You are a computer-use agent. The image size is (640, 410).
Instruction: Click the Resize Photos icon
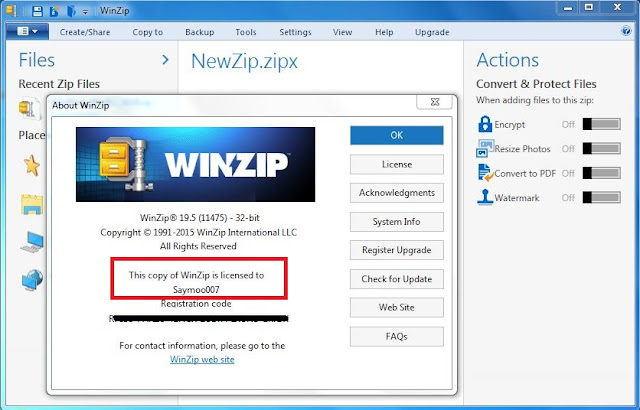[485, 148]
